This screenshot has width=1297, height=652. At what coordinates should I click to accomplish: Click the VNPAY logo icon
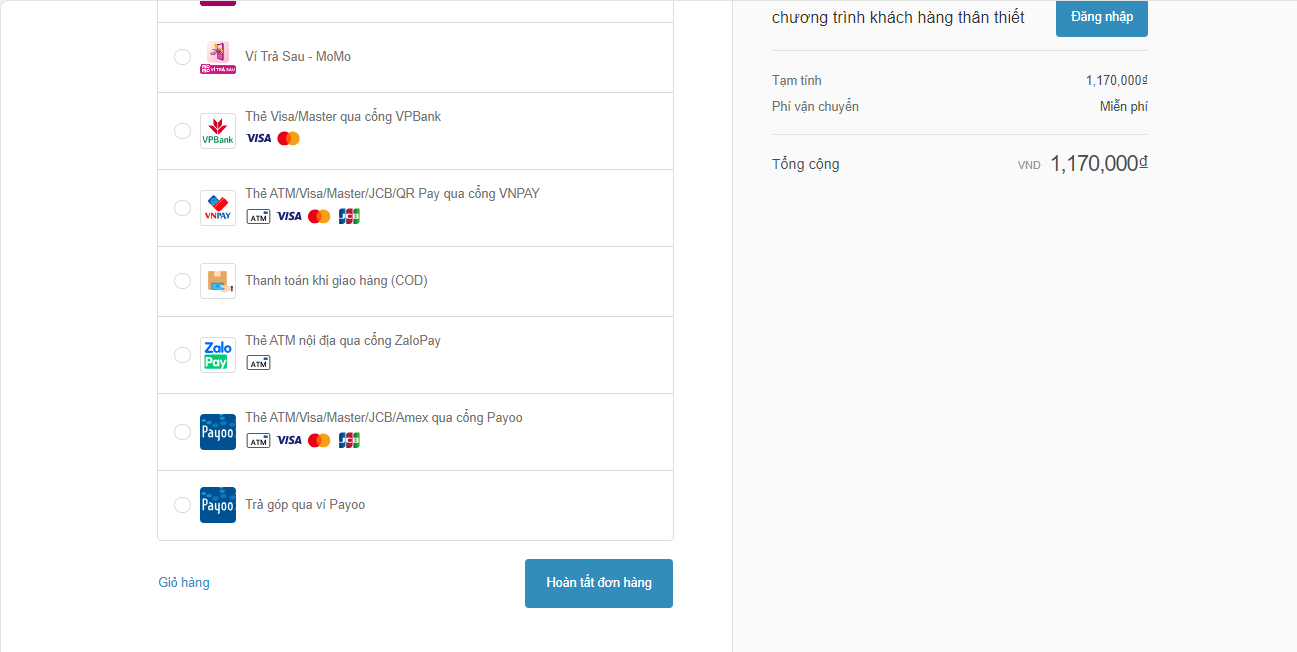[x=218, y=208]
